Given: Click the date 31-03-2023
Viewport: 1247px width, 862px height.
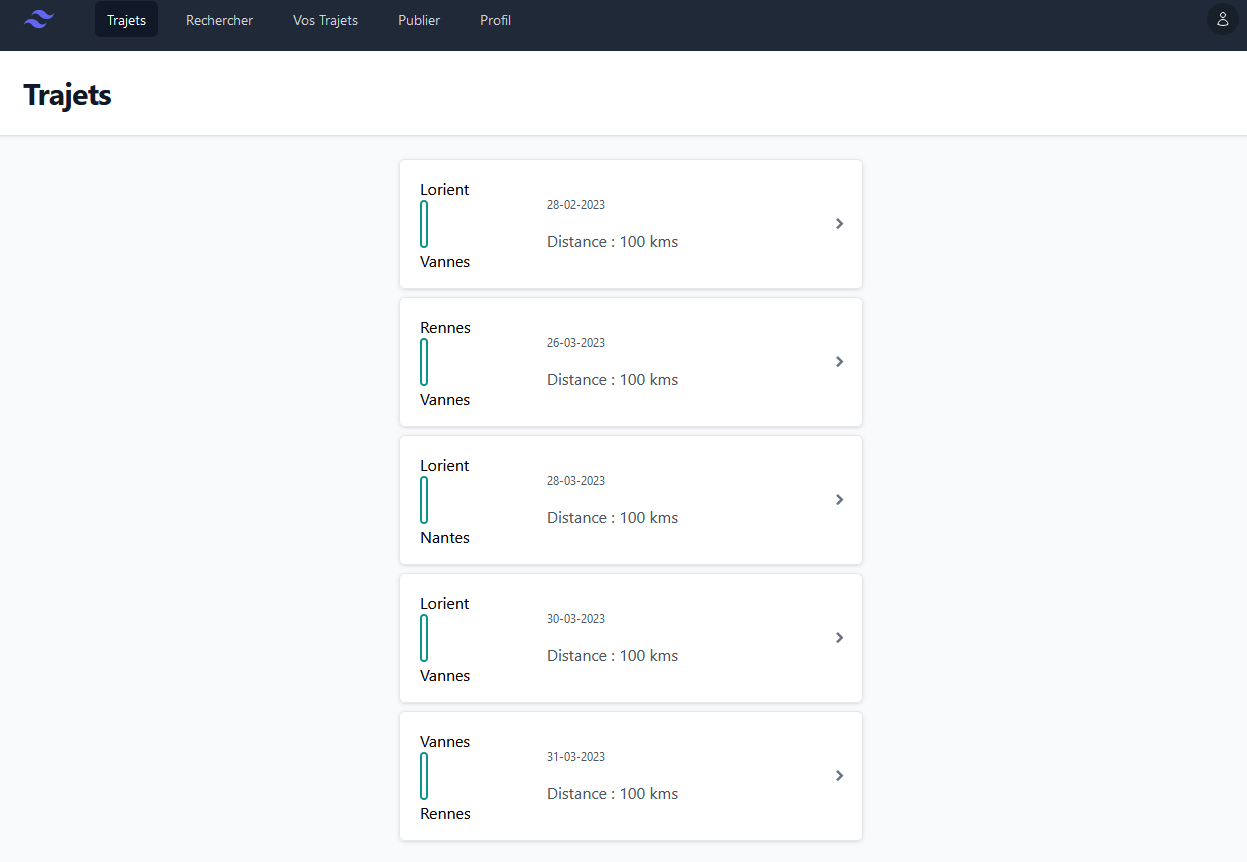Looking at the screenshot, I should [576, 757].
